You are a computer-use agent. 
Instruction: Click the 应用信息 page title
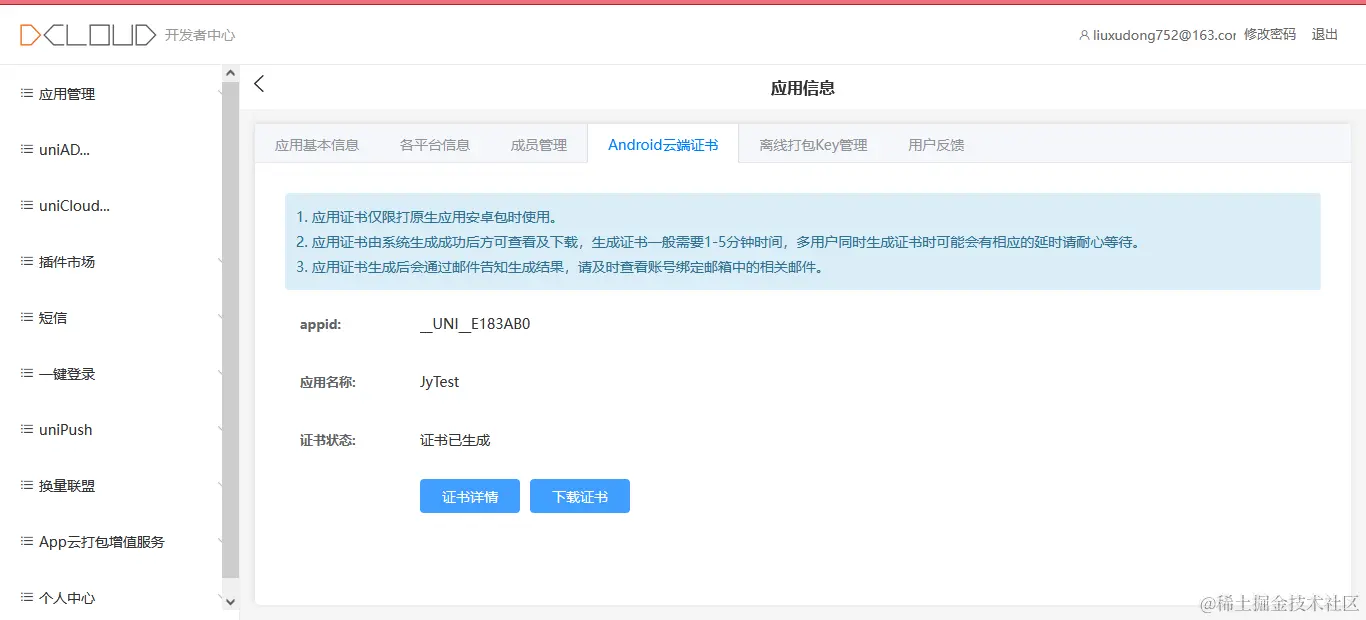click(803, 88)
